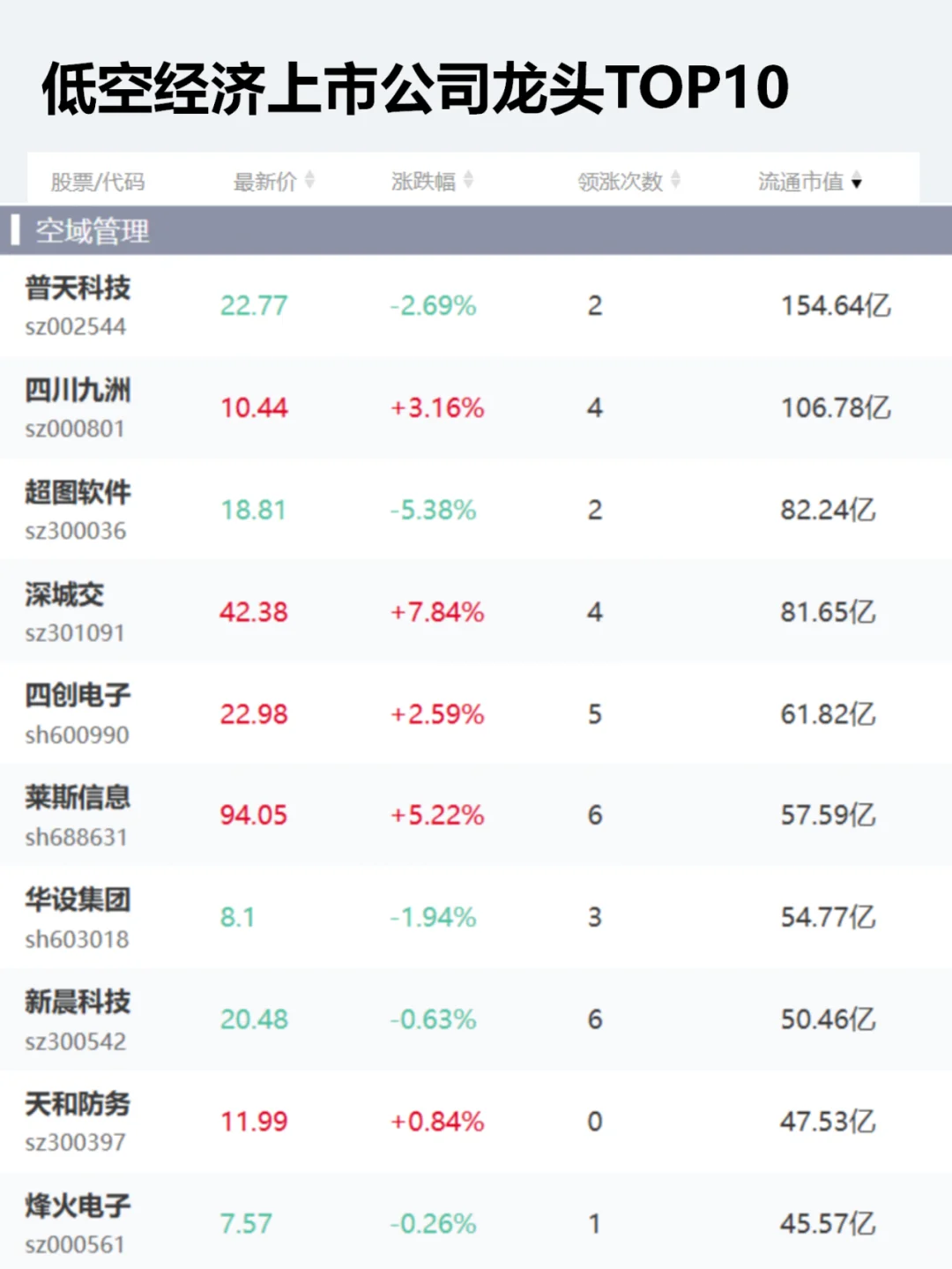
Task: Open stock 四川九洲
Action: click(78, 390)
